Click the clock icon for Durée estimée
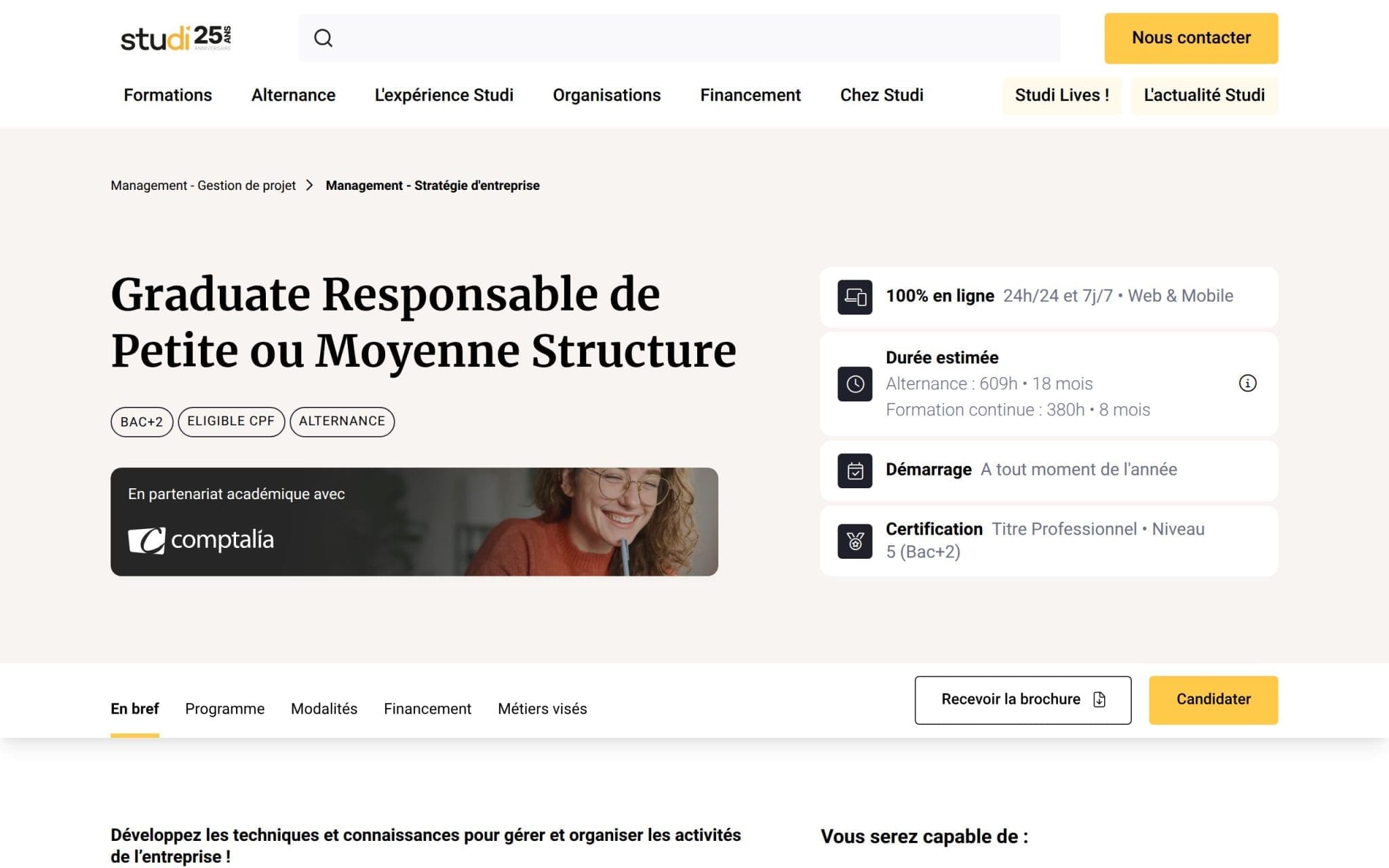1389x868 pixels. pyautogui.click(x=855, y=384)
